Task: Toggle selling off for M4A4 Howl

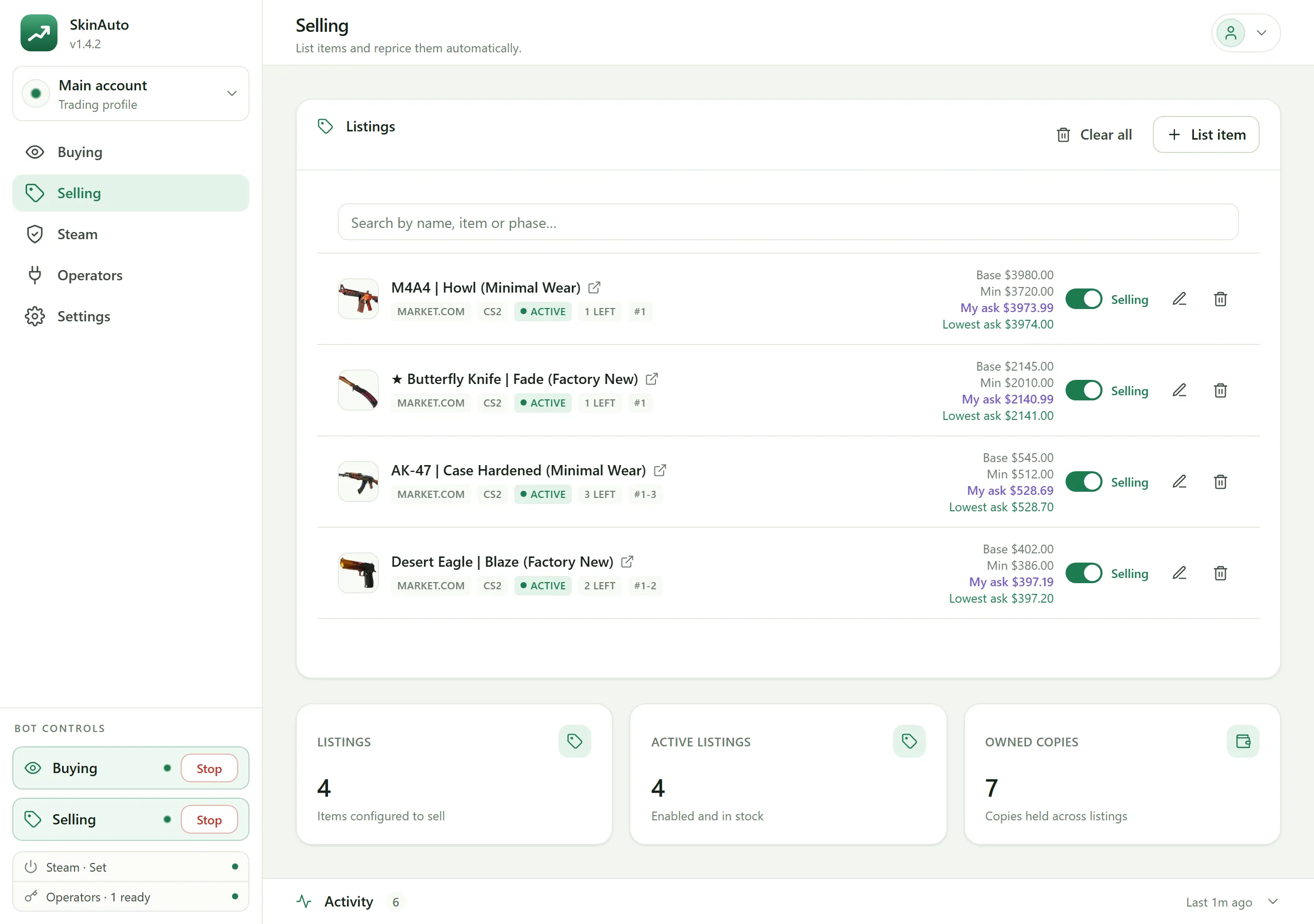Action: pyautogui.click(x=1084, y=299)
